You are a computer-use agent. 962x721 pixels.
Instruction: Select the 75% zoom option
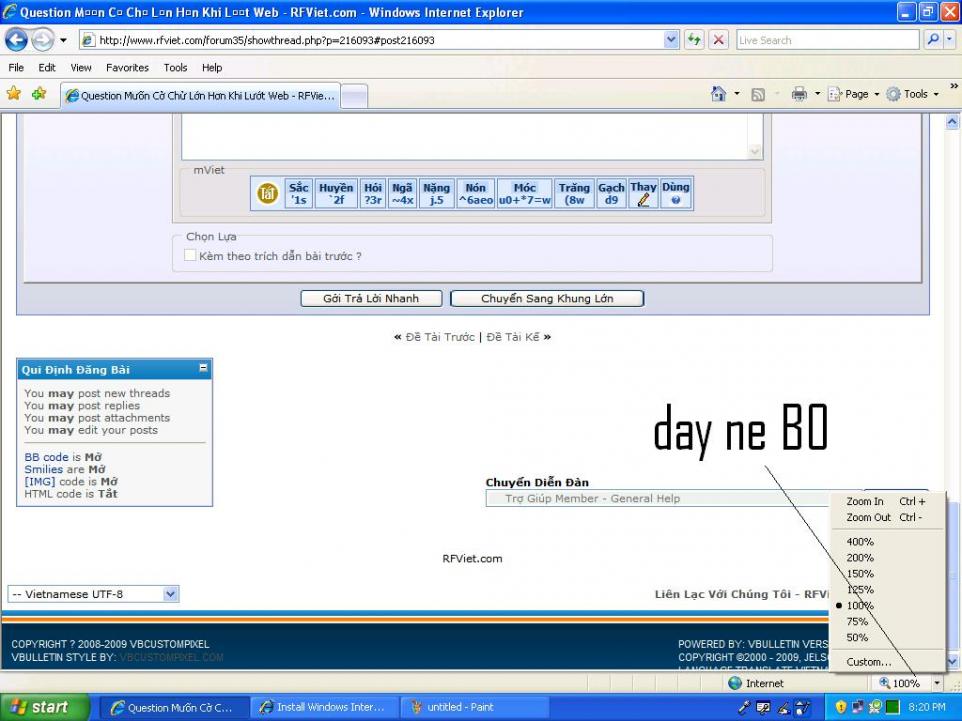pyautogui.click(x=857, y=622)
